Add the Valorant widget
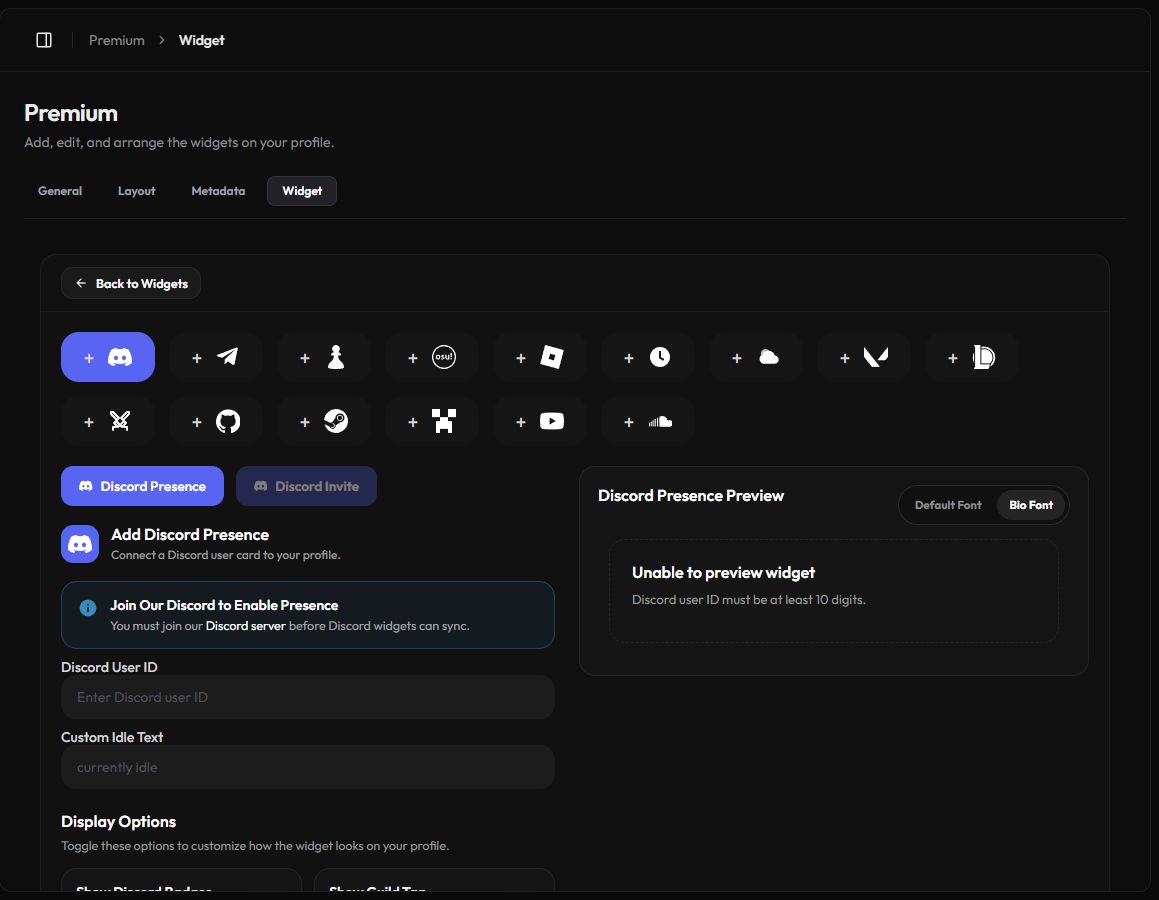The image size is (1159, 900). 863,357
